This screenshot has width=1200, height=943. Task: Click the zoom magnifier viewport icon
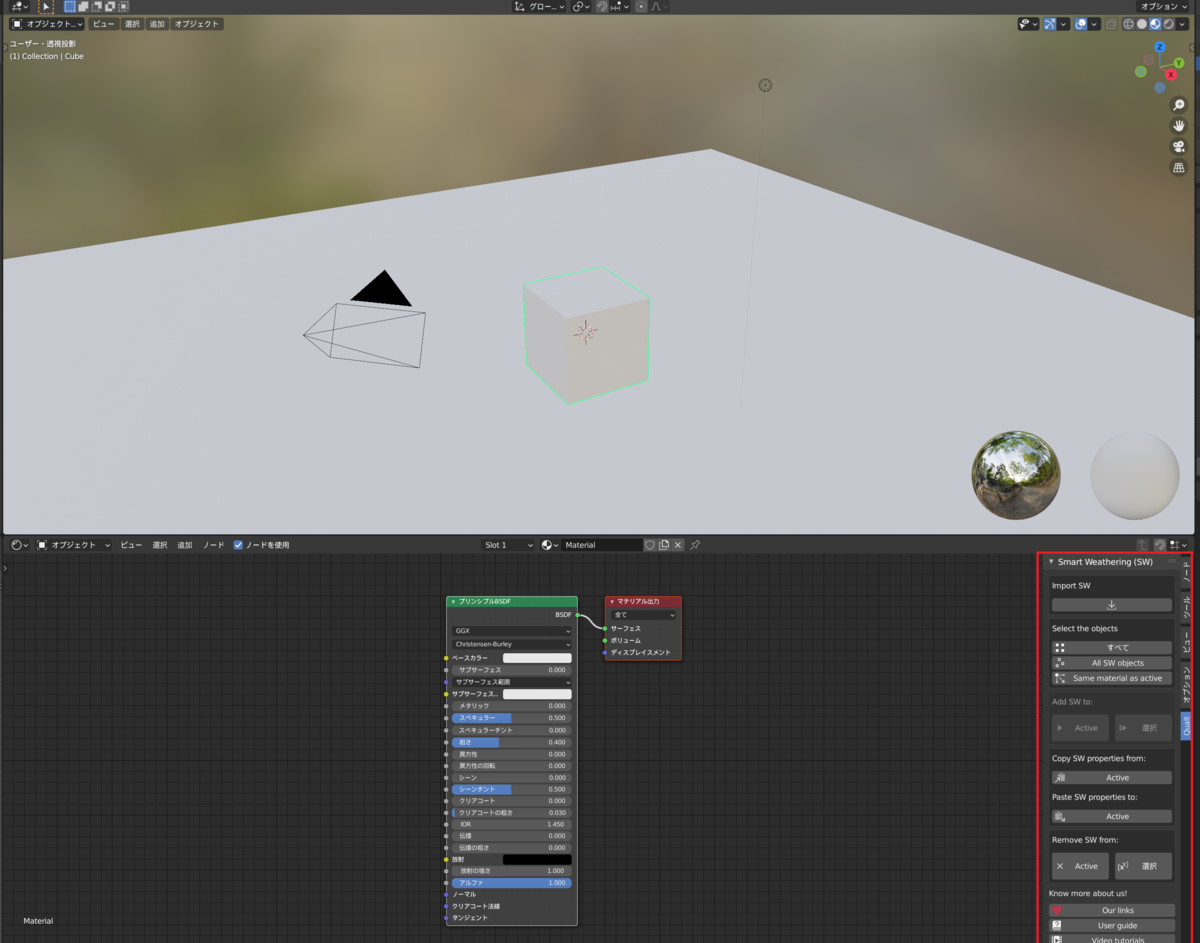tap(1179, 104)
